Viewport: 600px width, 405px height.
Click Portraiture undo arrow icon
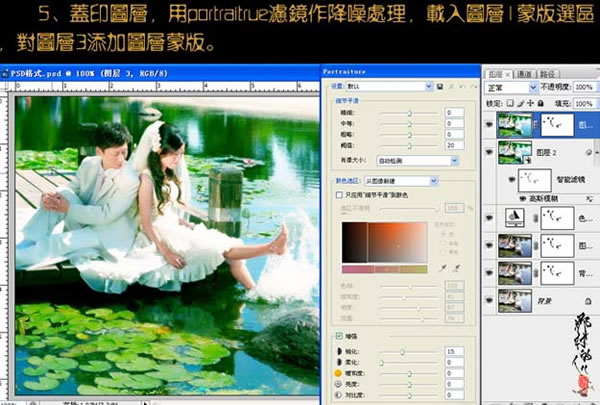tap(463, 87)
